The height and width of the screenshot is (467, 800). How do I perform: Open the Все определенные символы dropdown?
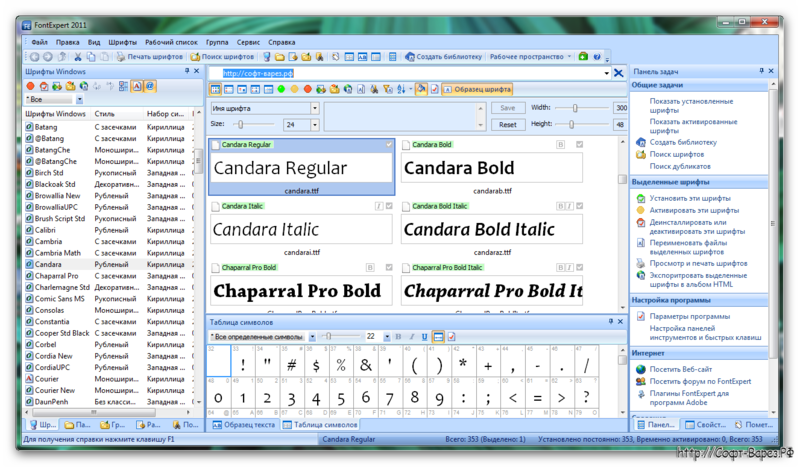pos(312,337)
